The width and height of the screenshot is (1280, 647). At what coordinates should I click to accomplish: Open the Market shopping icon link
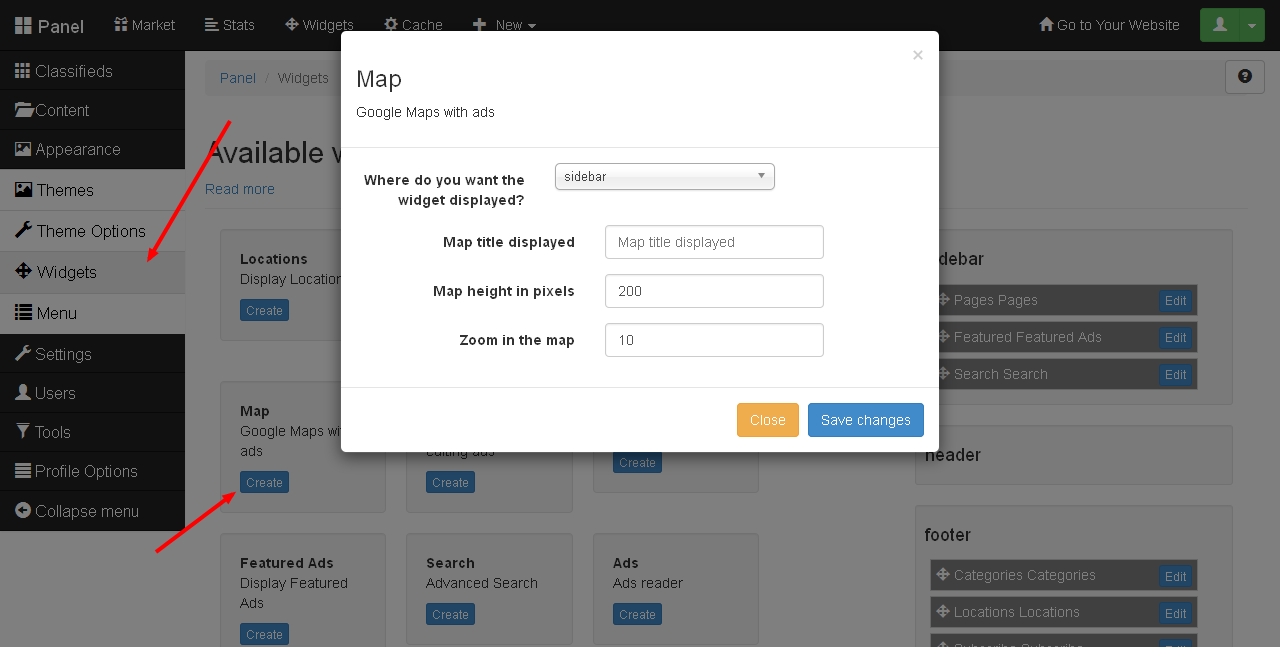point(144,25)
